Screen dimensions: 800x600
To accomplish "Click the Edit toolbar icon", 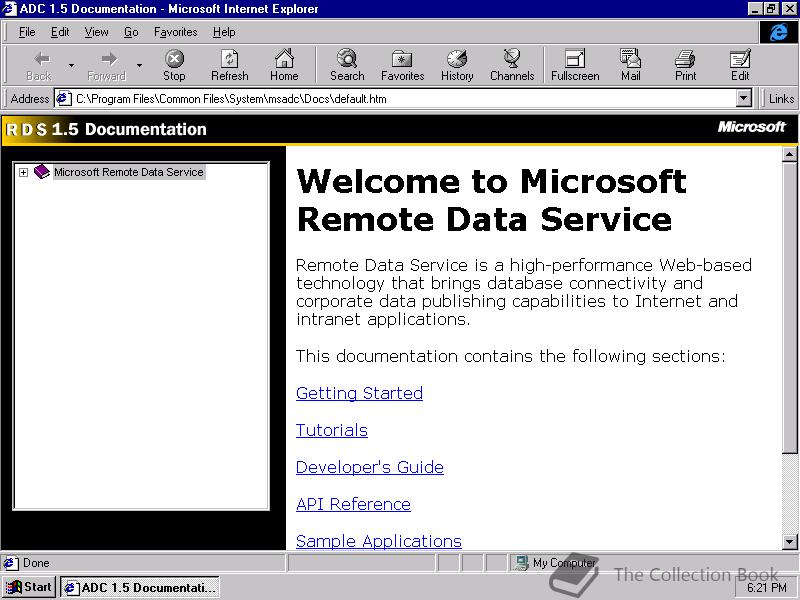I will point(740,59).
